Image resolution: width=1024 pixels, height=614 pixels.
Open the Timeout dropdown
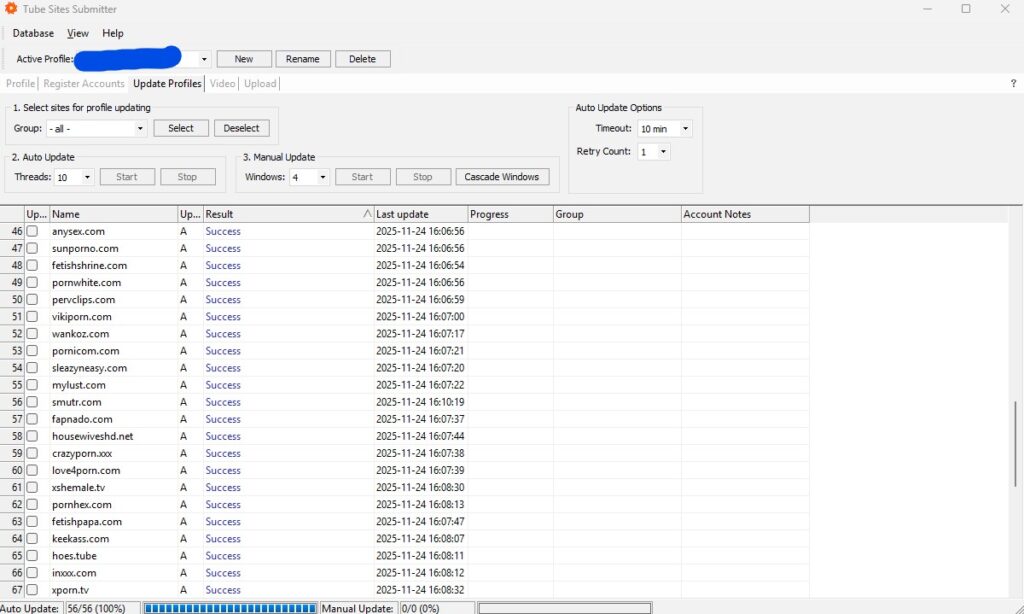point(684,129)
